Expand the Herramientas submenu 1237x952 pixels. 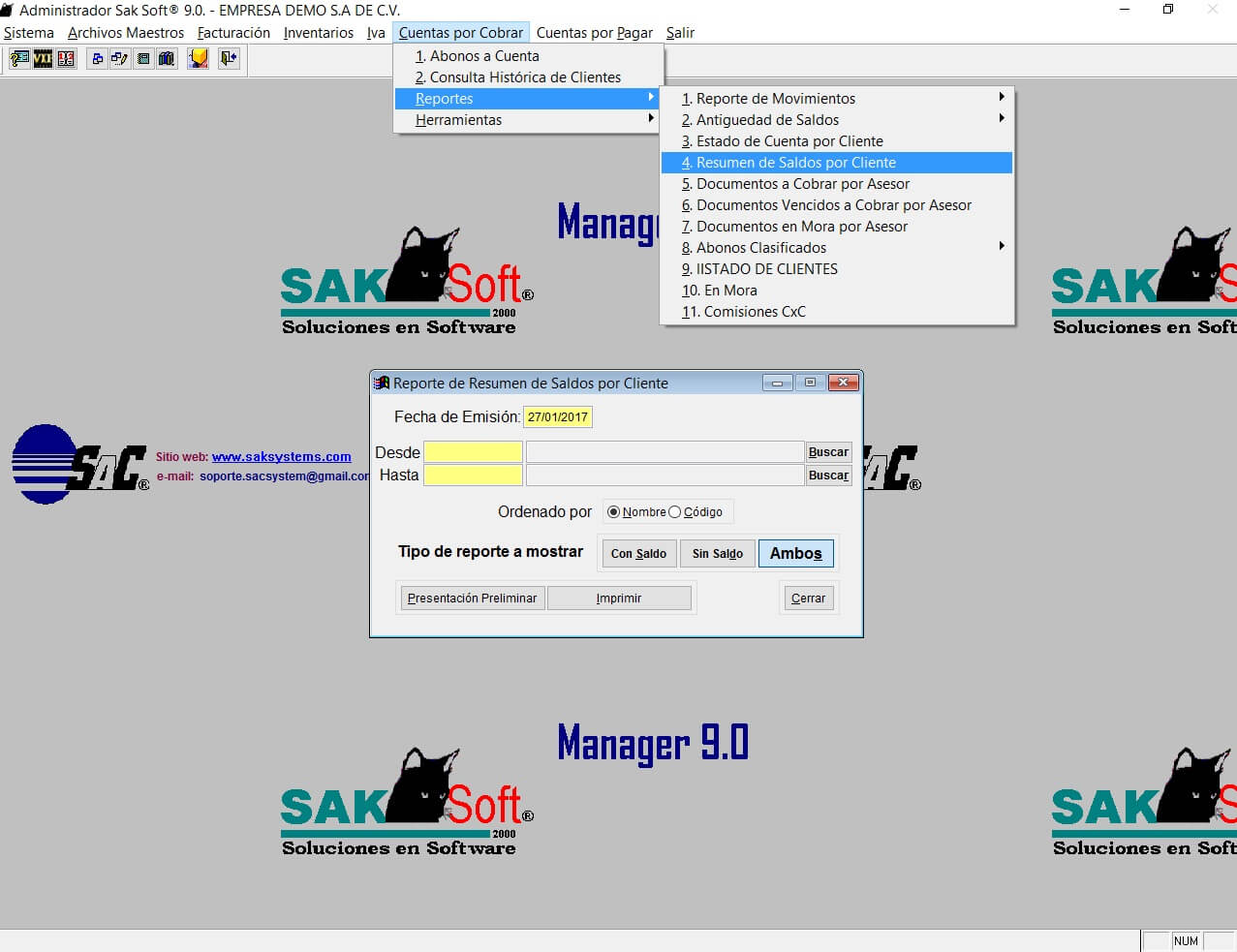[x=527, y=120]
